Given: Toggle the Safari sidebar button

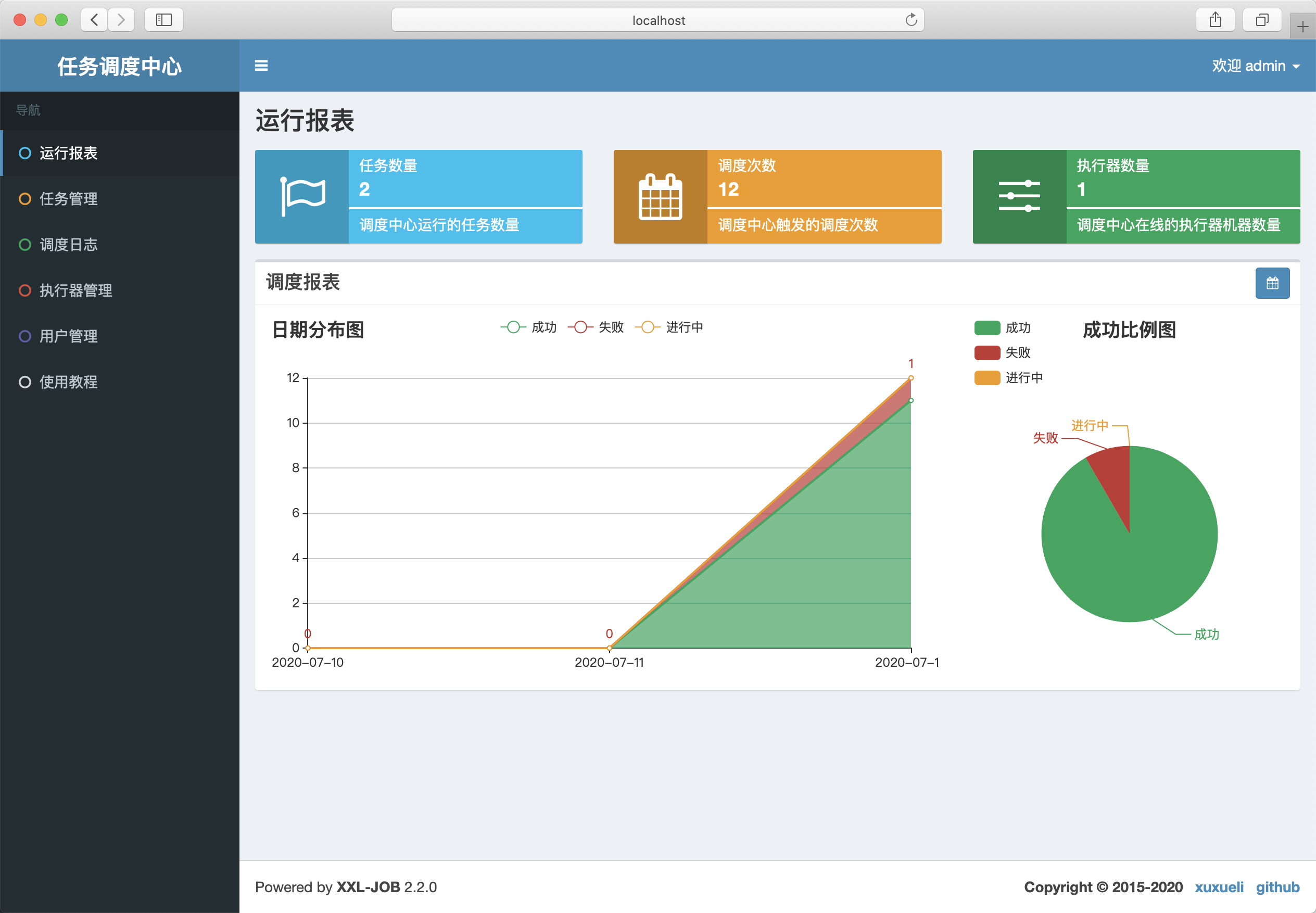Looking at the screenshot, I should click(x=163, y=20).
